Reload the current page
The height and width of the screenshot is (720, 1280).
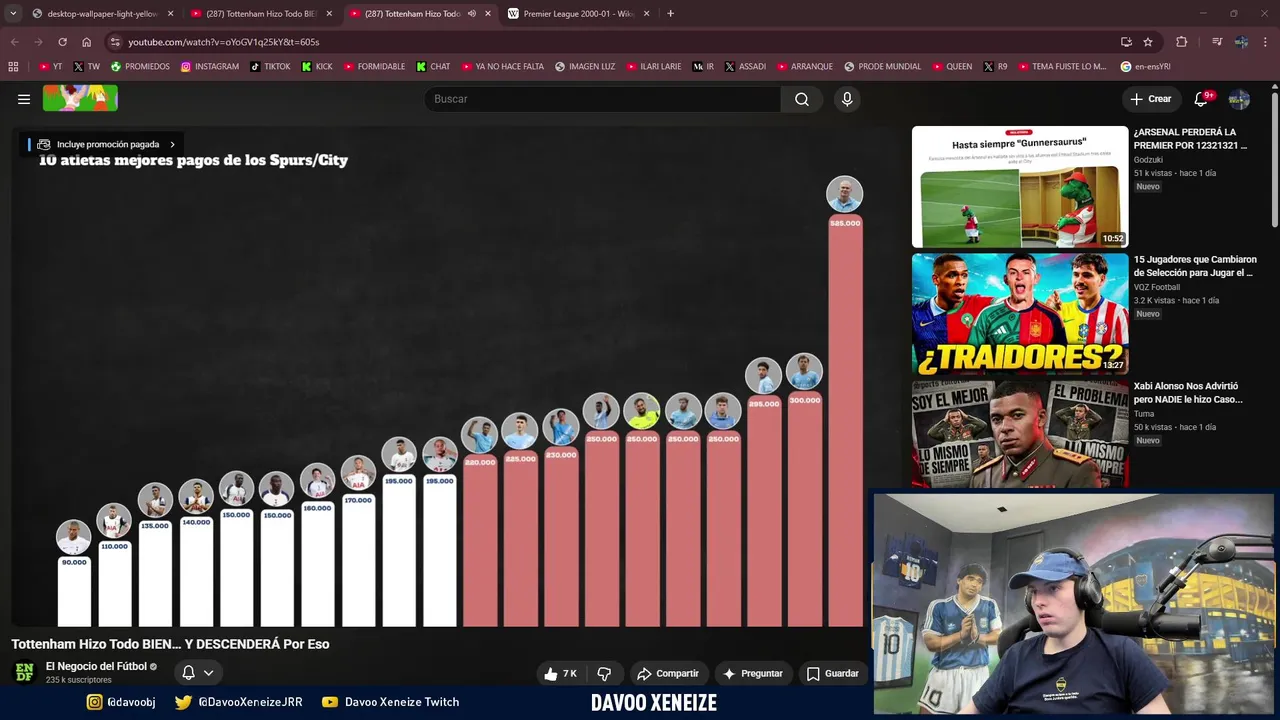click(x=62, y=42)
